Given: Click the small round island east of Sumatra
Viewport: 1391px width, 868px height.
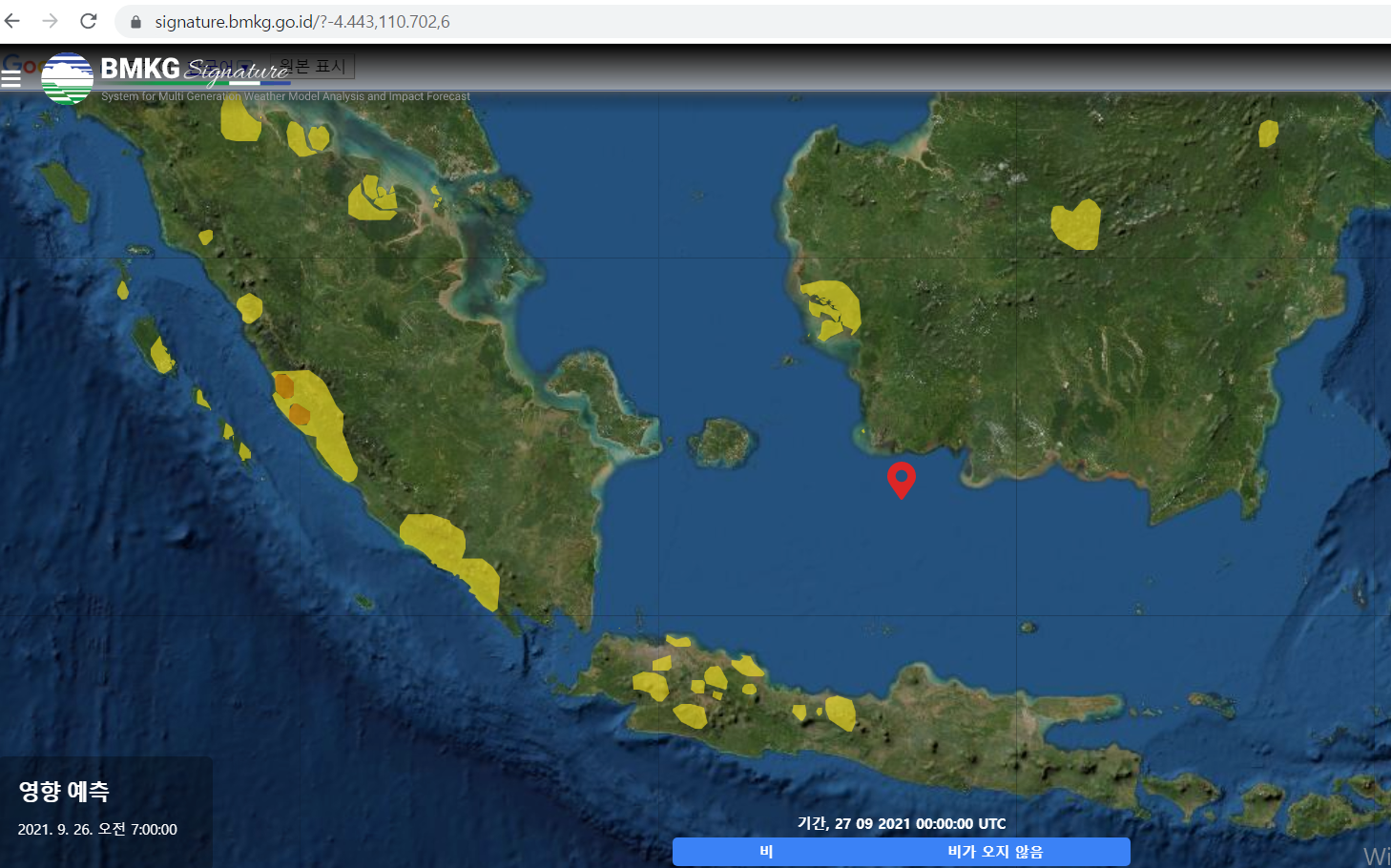Looking at the screenshot, I should 722,443.
